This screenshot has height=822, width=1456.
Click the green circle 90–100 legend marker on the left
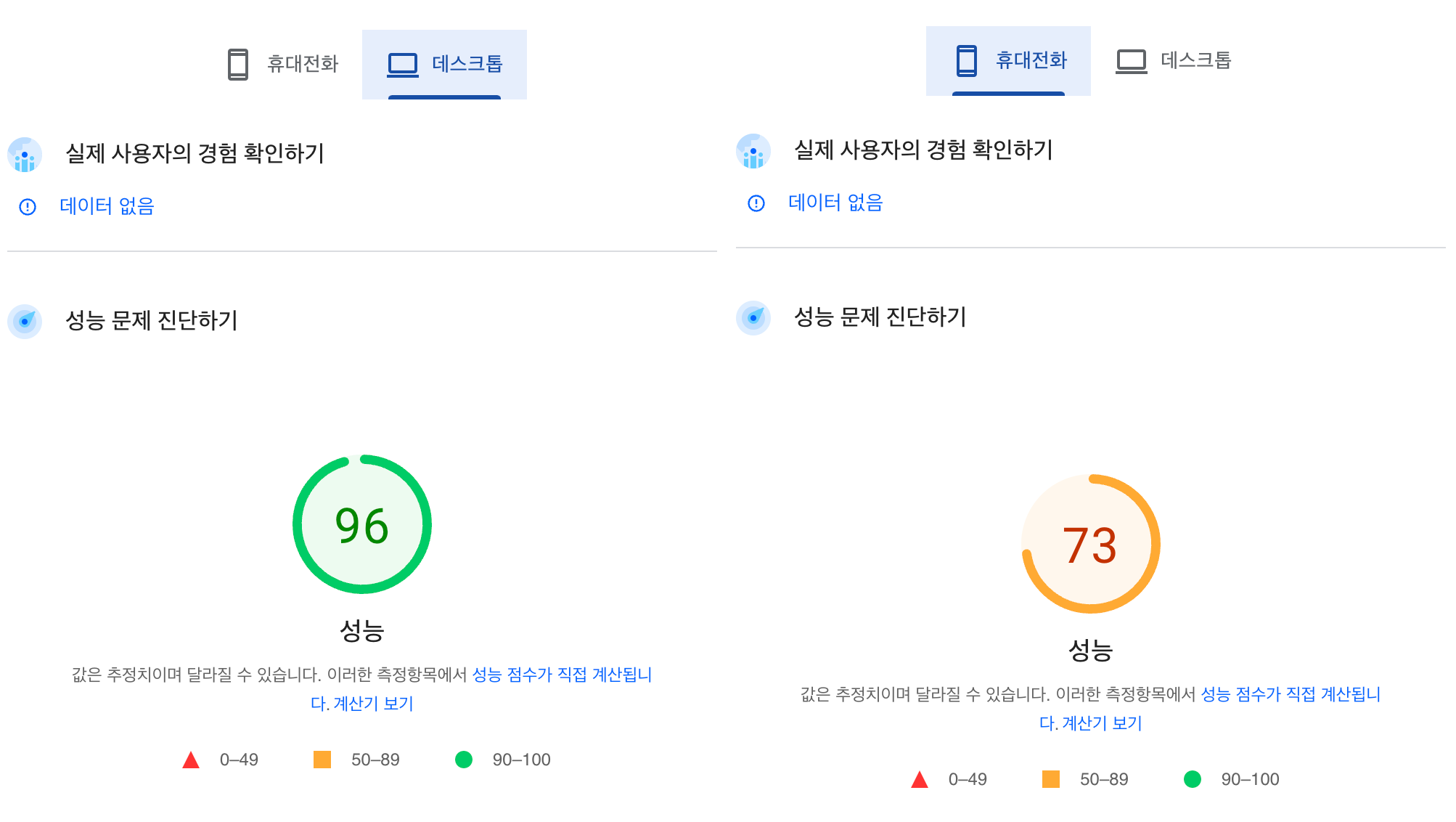[465, 760]
